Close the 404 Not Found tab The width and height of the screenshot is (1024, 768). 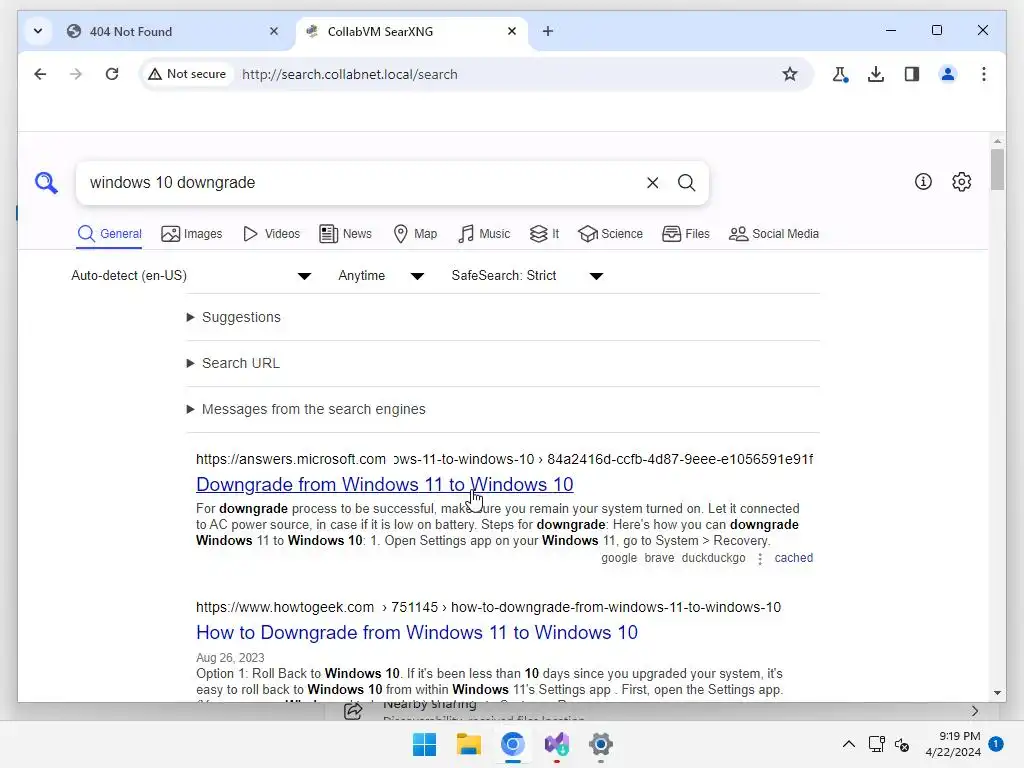pos(274,31)
